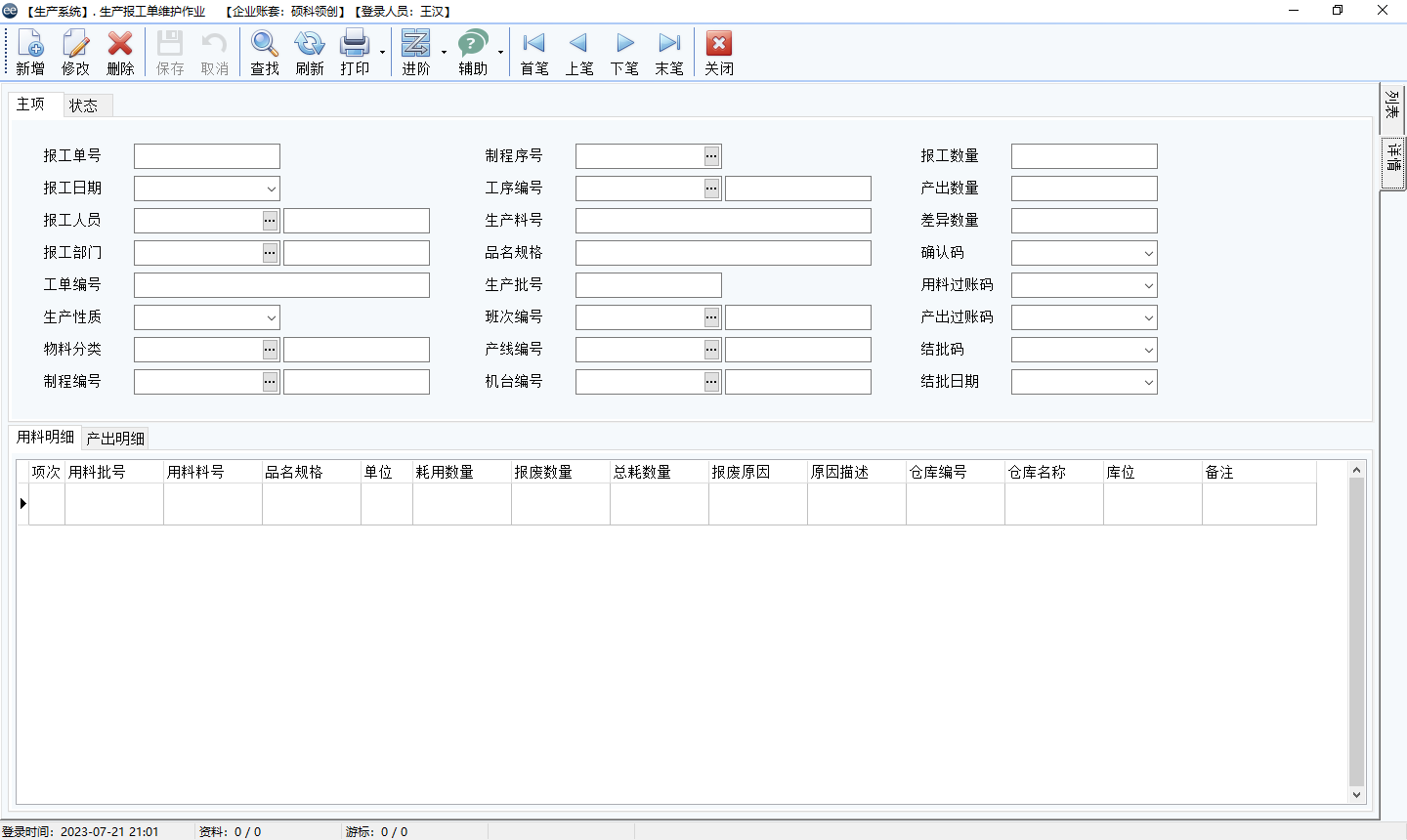This screenshot has height=840, width=1407.
Task: Open the 生产性质 dropdown
Action: pos(271,317)
